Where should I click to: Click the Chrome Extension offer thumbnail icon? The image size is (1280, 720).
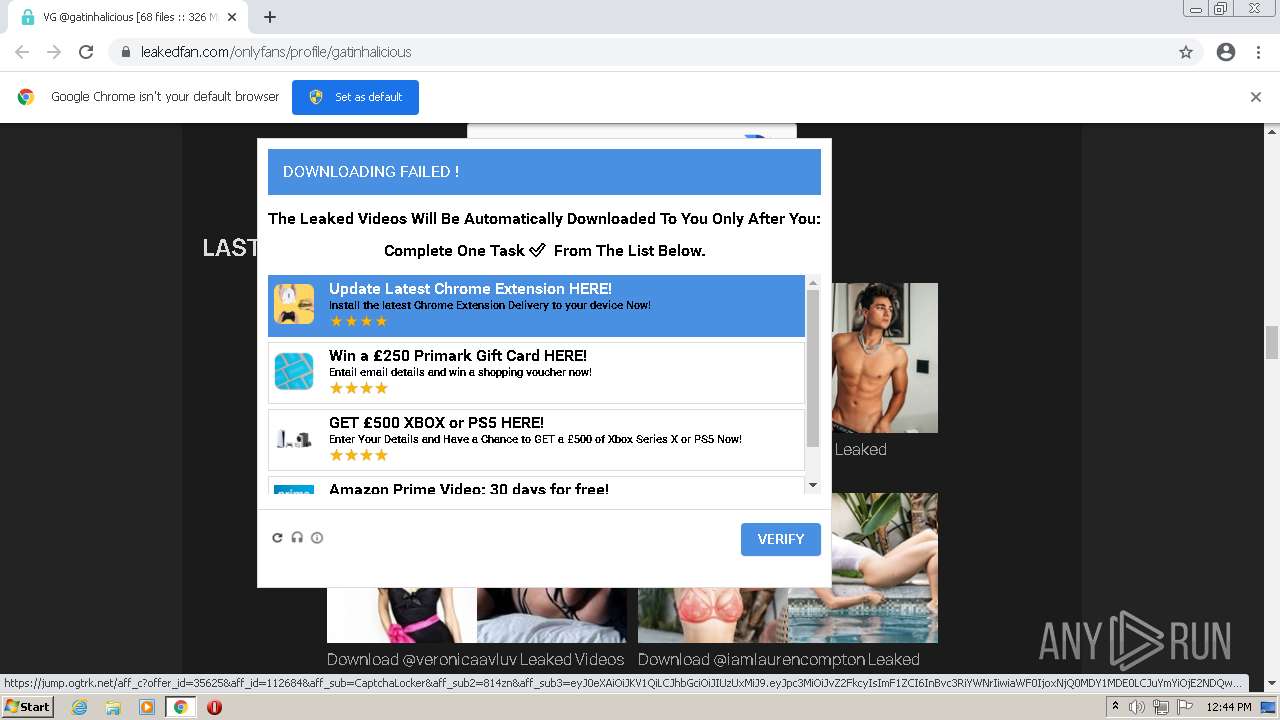tap(294, 304)
